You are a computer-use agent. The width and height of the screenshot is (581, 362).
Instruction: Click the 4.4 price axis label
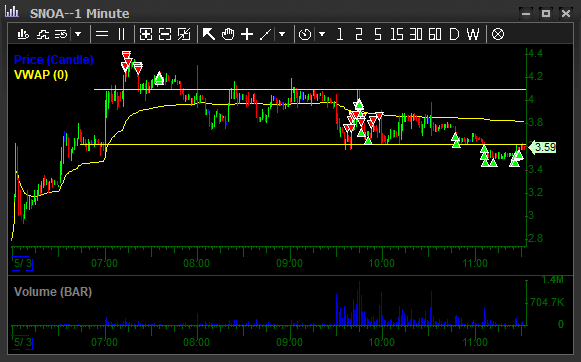[536, 54]
